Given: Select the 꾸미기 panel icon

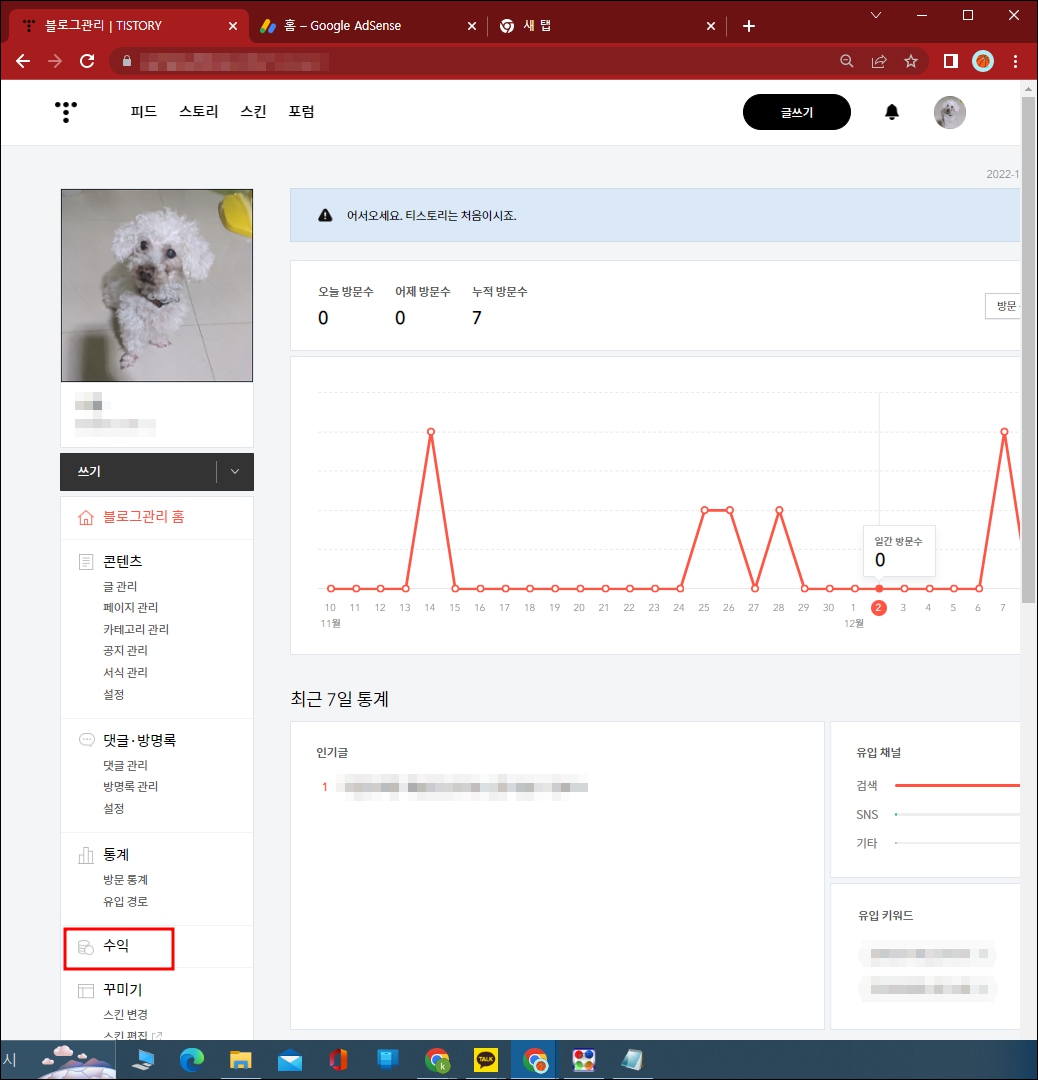Looking at the screenshot, I should click(x=85, y=989).
